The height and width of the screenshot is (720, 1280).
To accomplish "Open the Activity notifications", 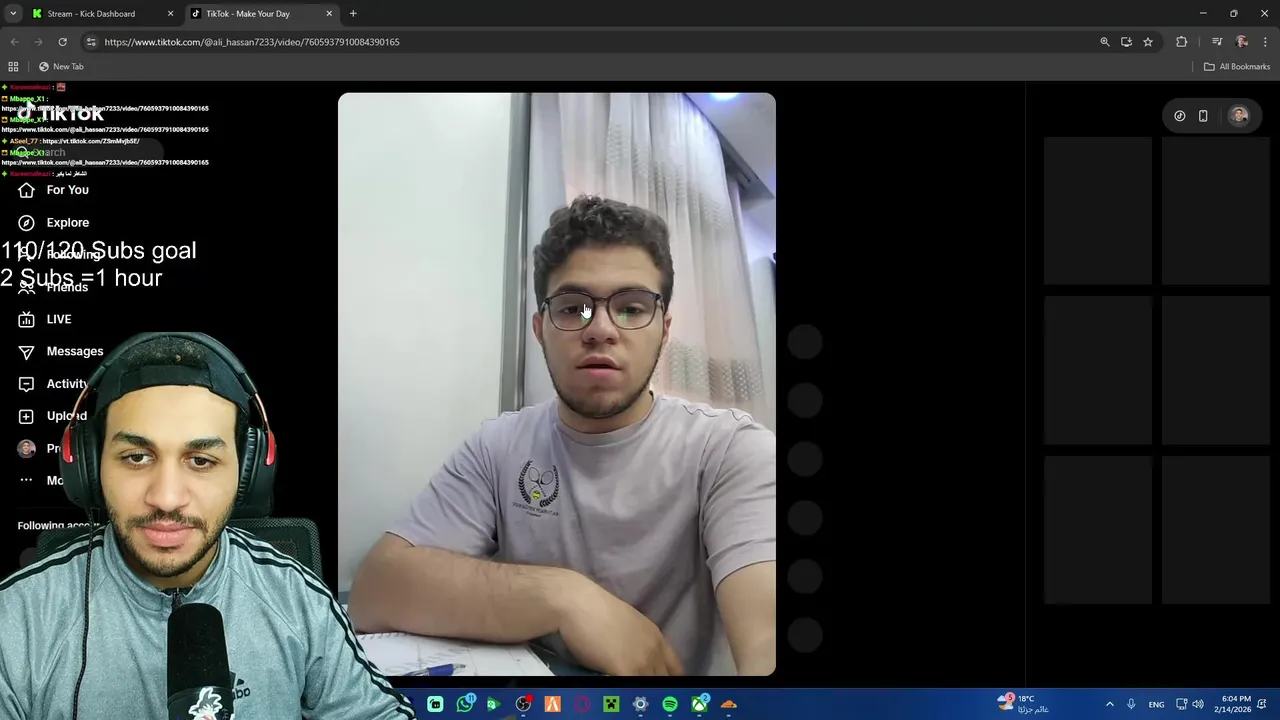I will point(54,384).
